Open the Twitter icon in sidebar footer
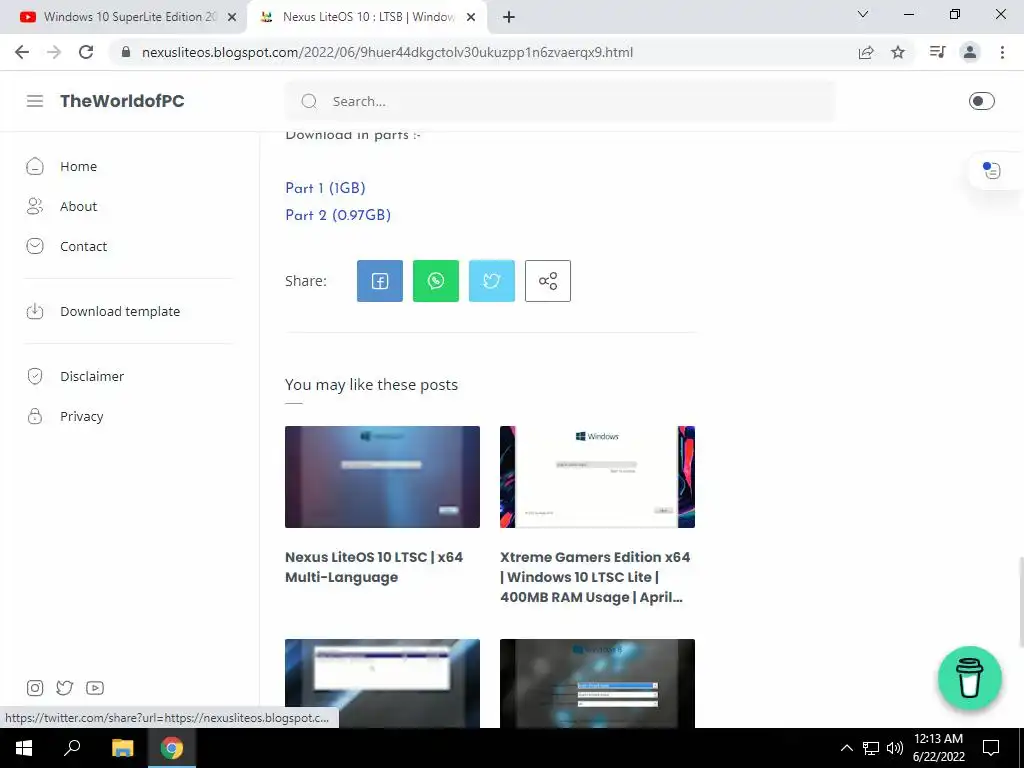The height and width of the screenshot is (768, 1024). tap(65, 688)
